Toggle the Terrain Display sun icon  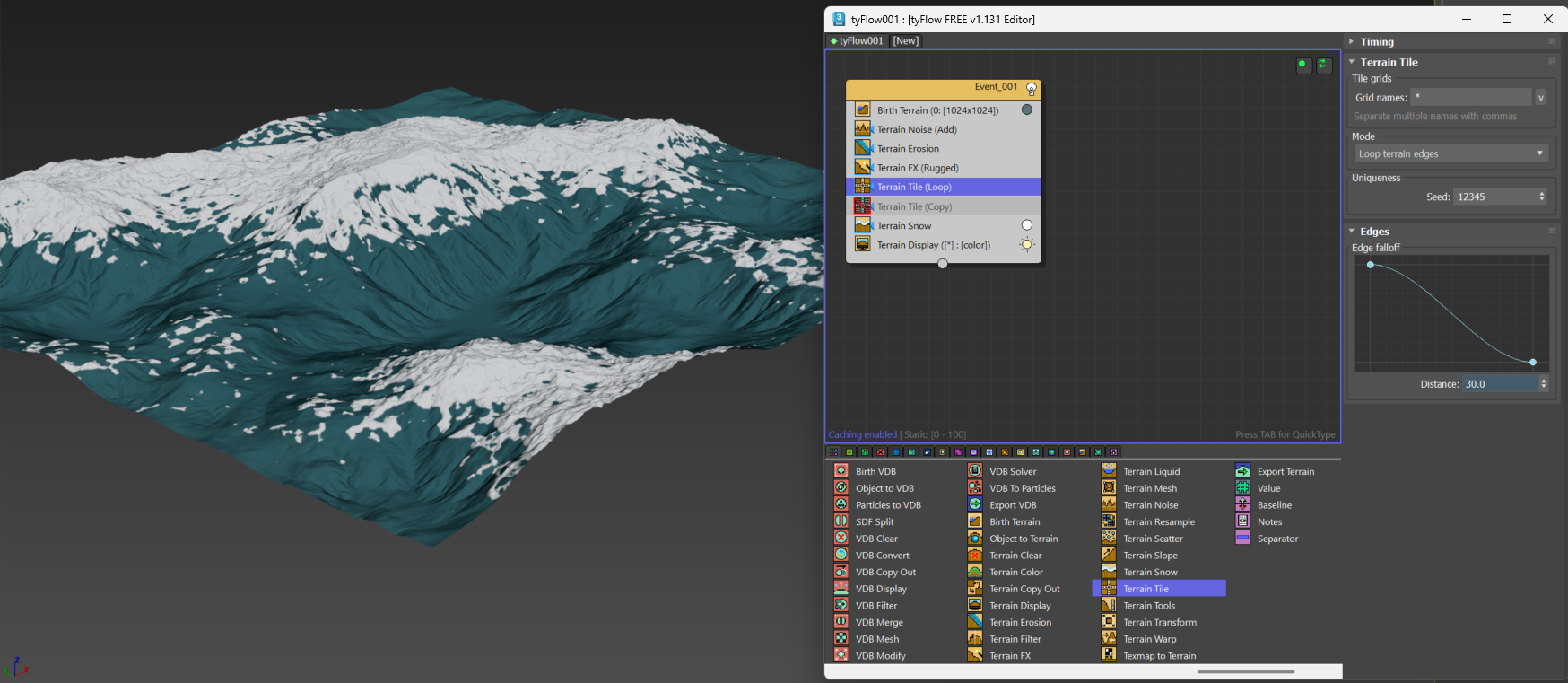[1027, 245]
